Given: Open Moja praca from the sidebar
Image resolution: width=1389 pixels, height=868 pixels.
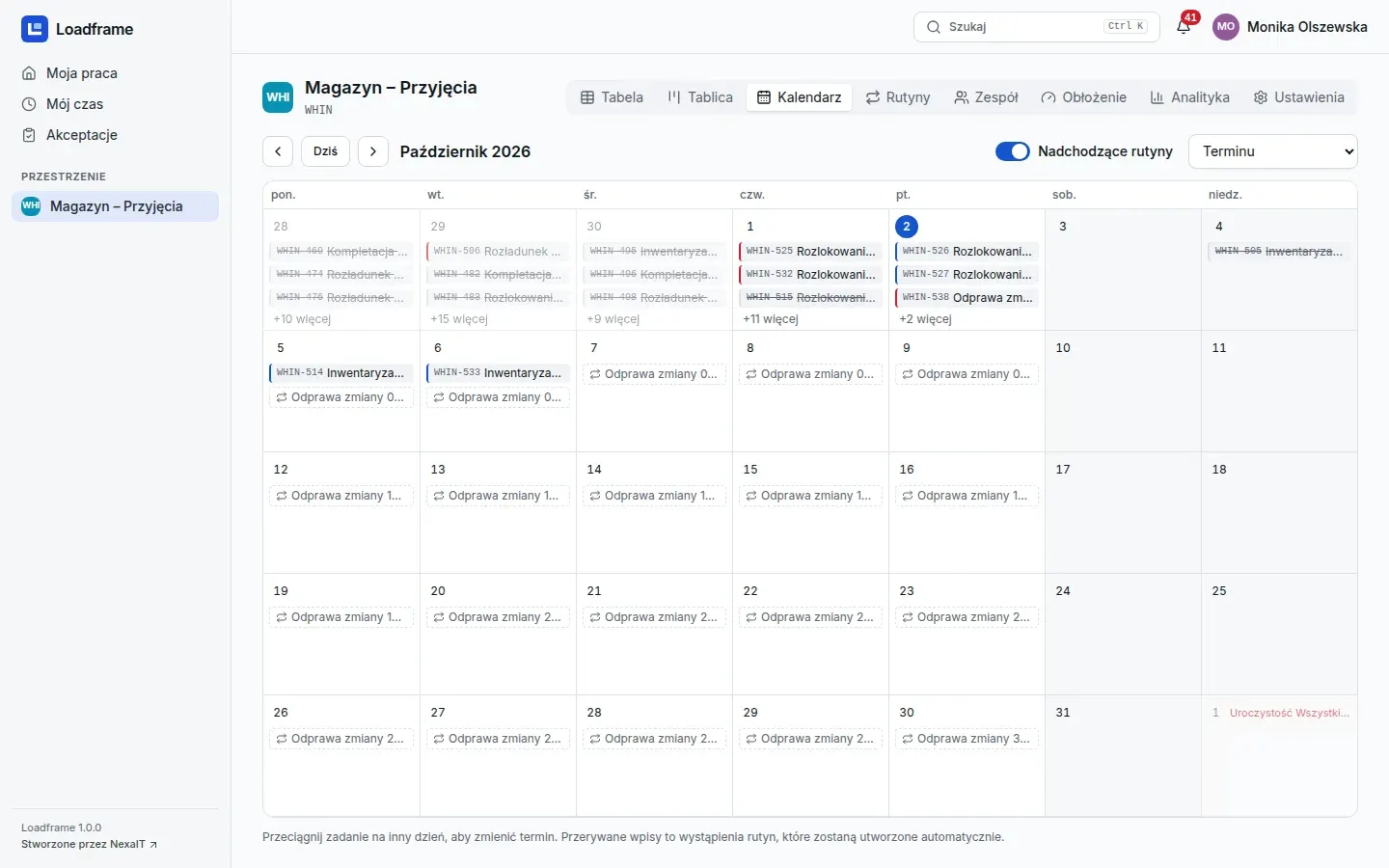Looking at the screenshot, I should 115,73.
